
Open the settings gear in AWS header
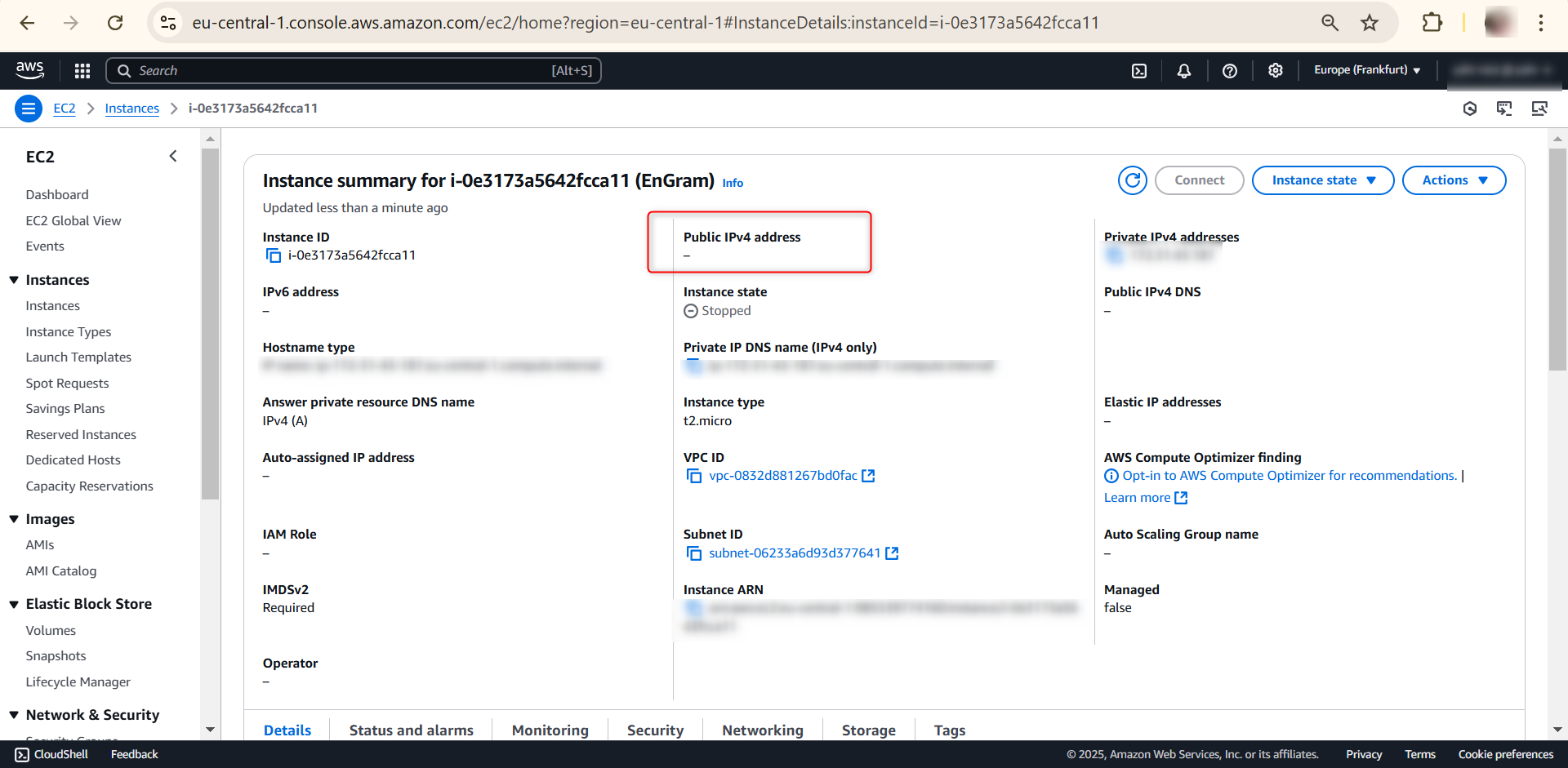pos(1275,71)
